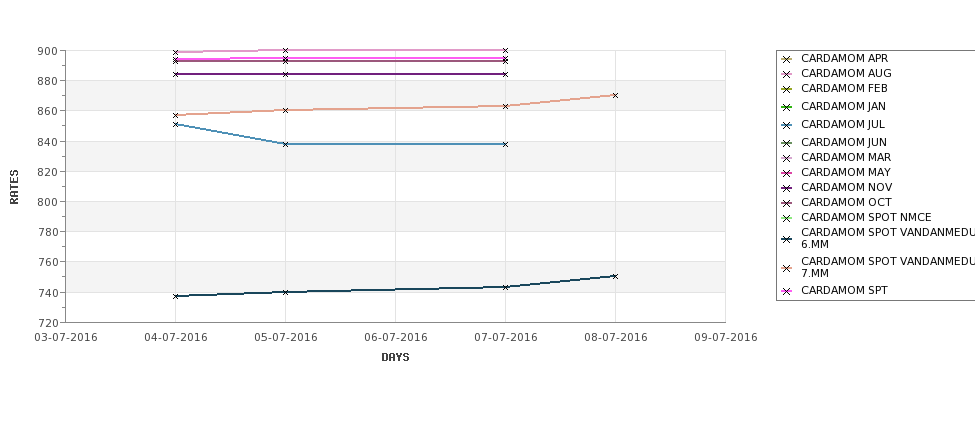Select the CARDAMOM JAN legend label

[844, 106]
